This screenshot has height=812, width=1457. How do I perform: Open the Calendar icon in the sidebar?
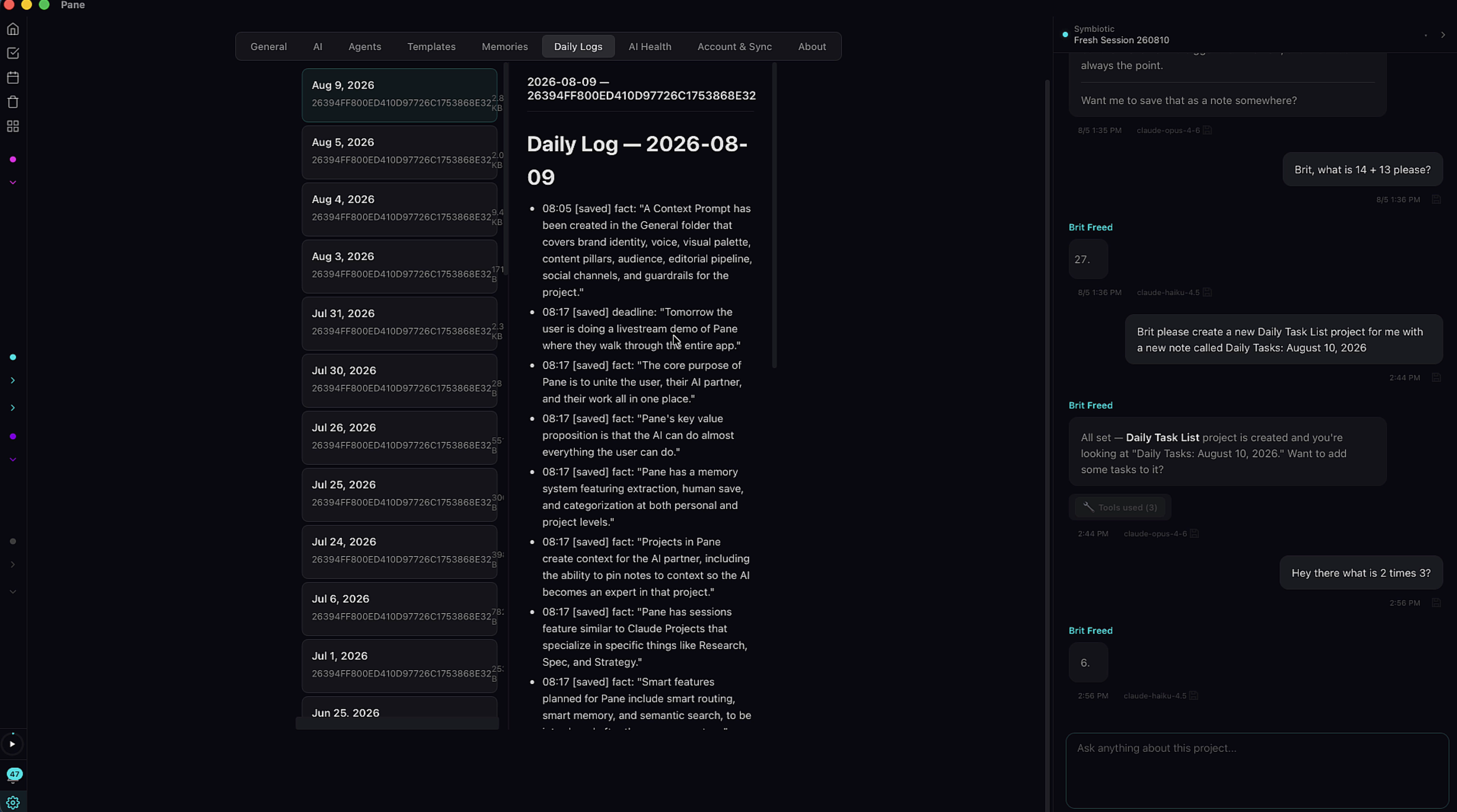(13, 78)
